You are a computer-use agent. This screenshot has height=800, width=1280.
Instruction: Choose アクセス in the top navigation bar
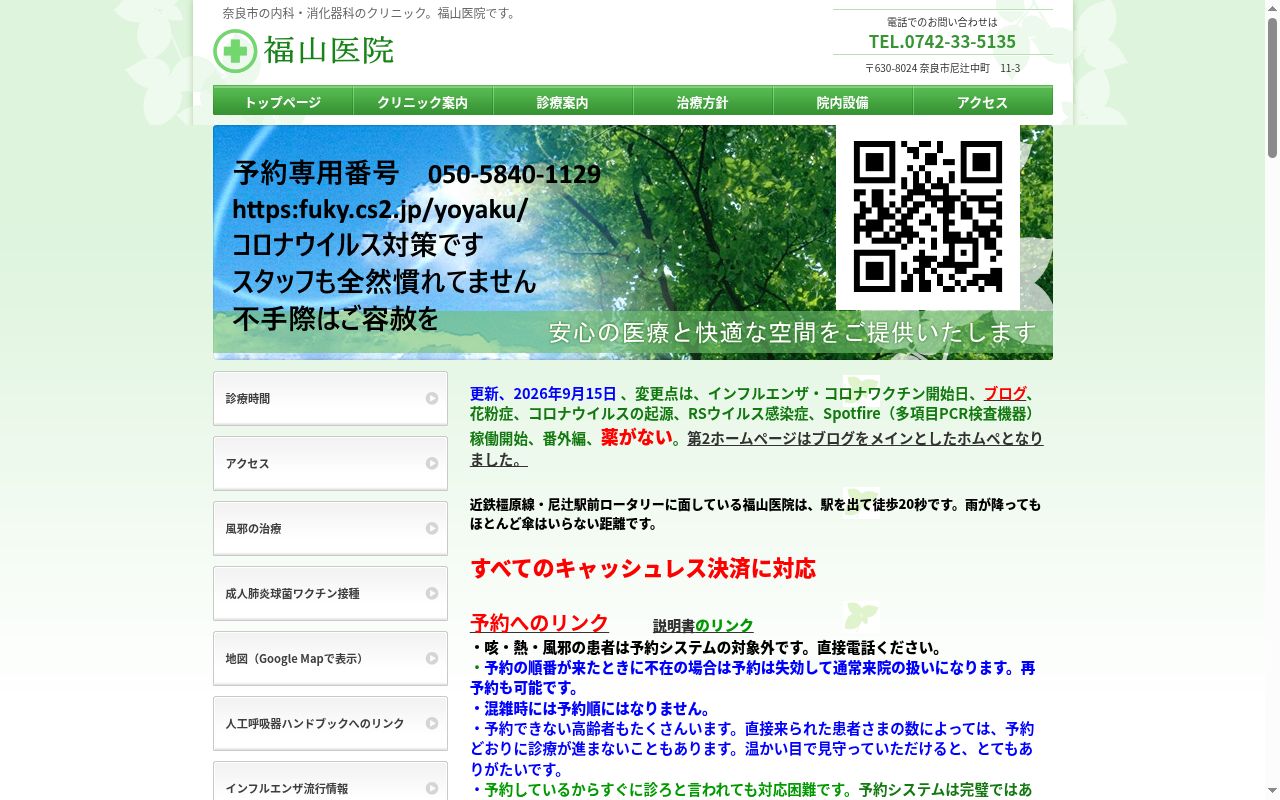click(x=983, y=101)
